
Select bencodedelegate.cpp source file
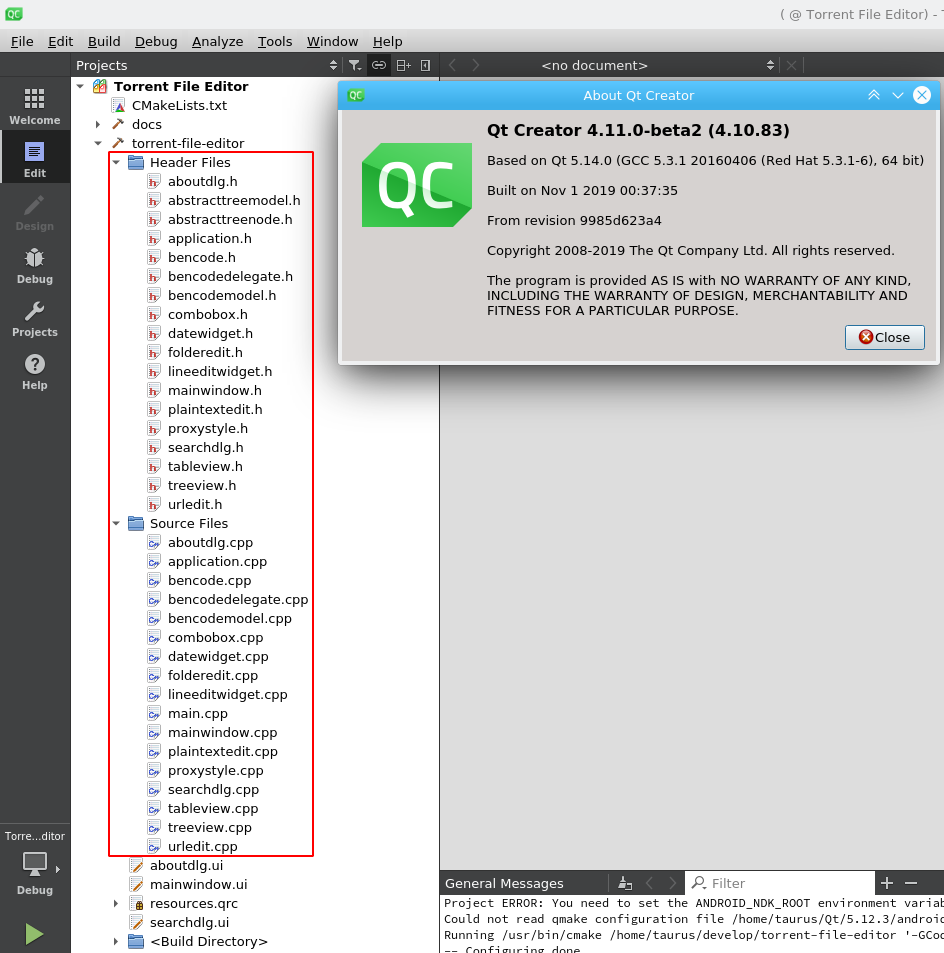click(238, 599)
